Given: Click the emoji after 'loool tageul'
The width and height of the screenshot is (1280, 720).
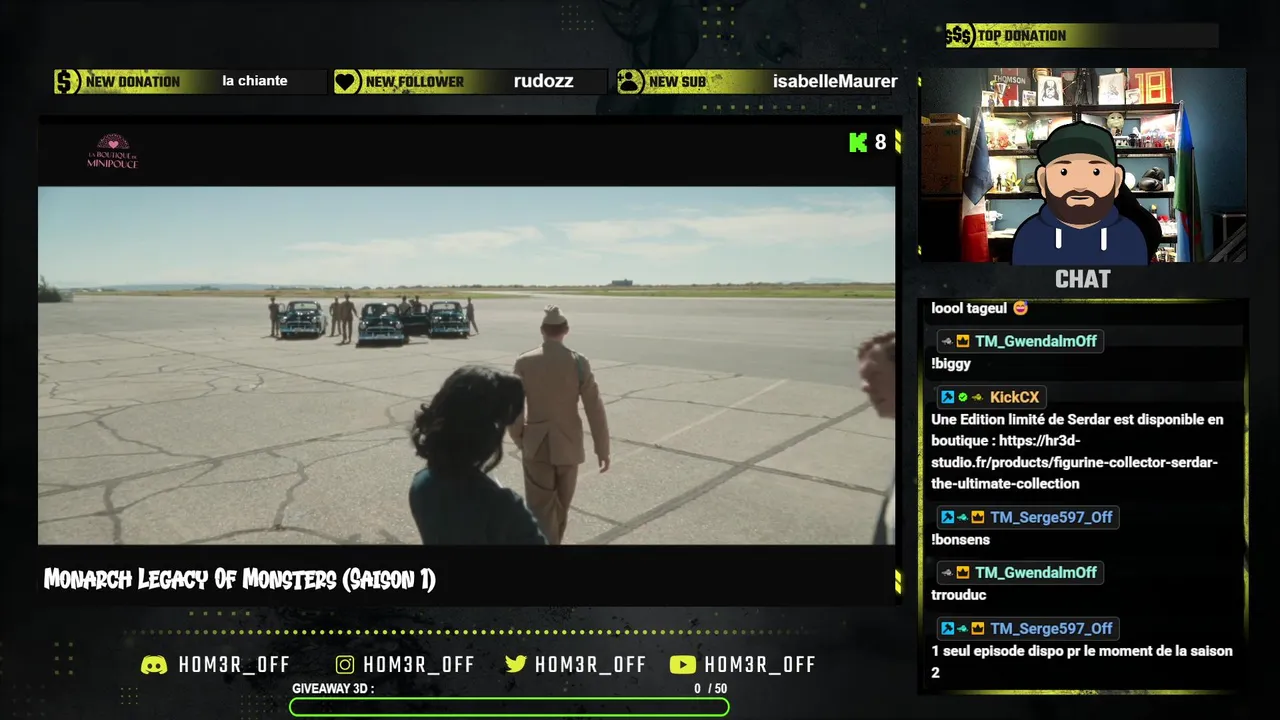Looking at the screenshot, I should point(1020,308).
